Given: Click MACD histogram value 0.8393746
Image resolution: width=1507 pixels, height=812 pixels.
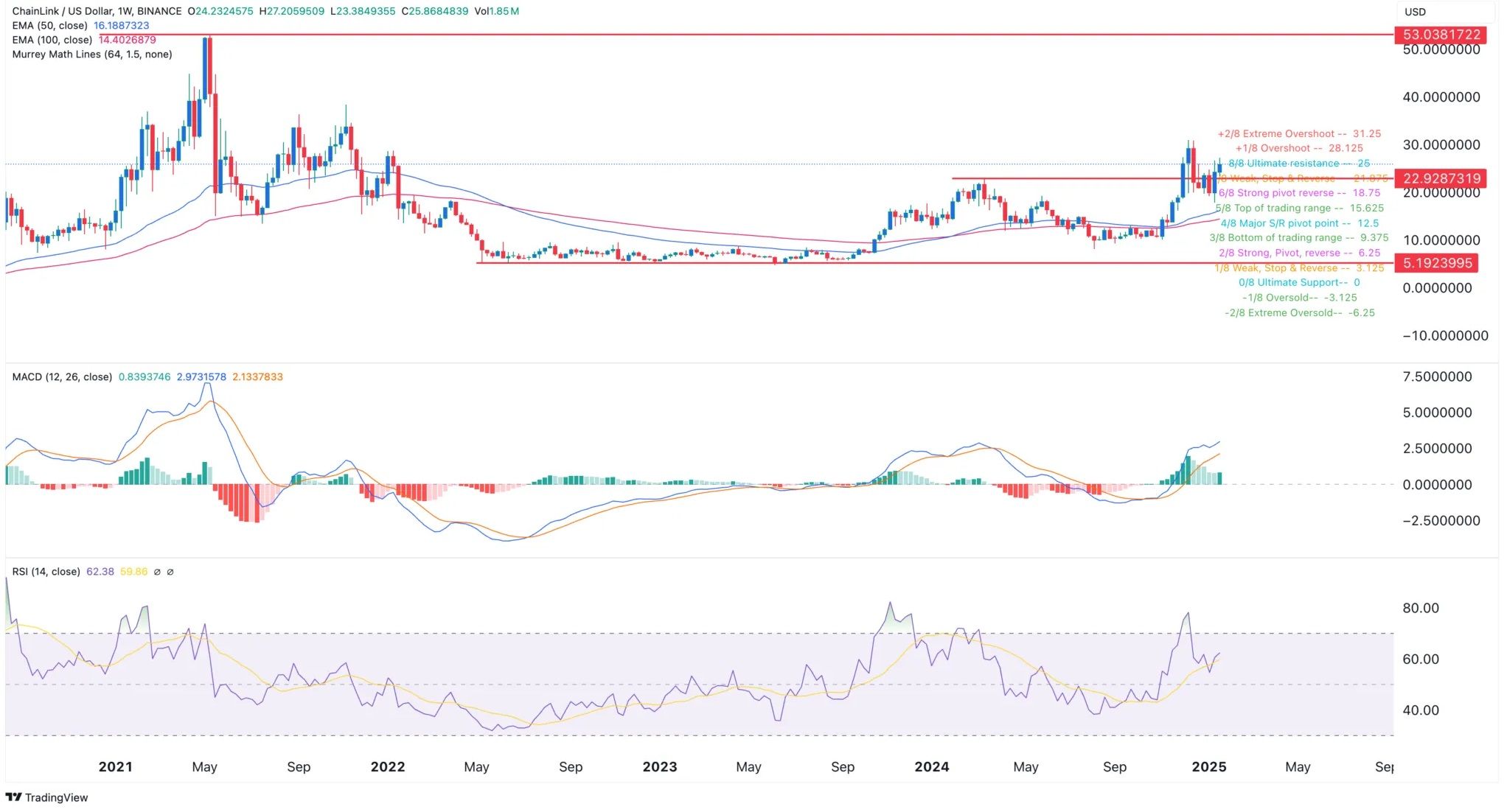Looking at the screenshot, I should [x=145, y=377].
